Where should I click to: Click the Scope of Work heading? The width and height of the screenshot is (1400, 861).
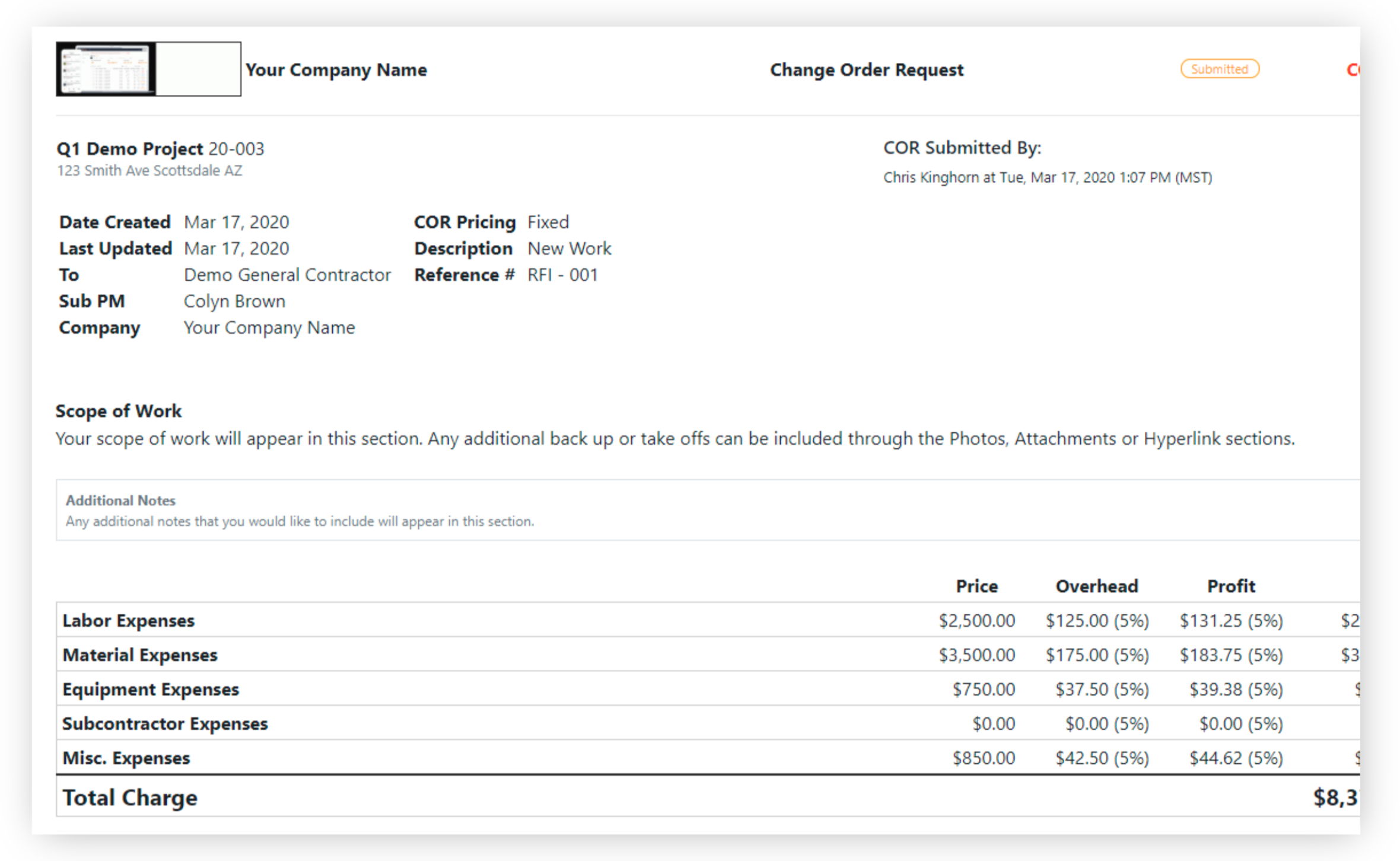[x=118, y=411]
